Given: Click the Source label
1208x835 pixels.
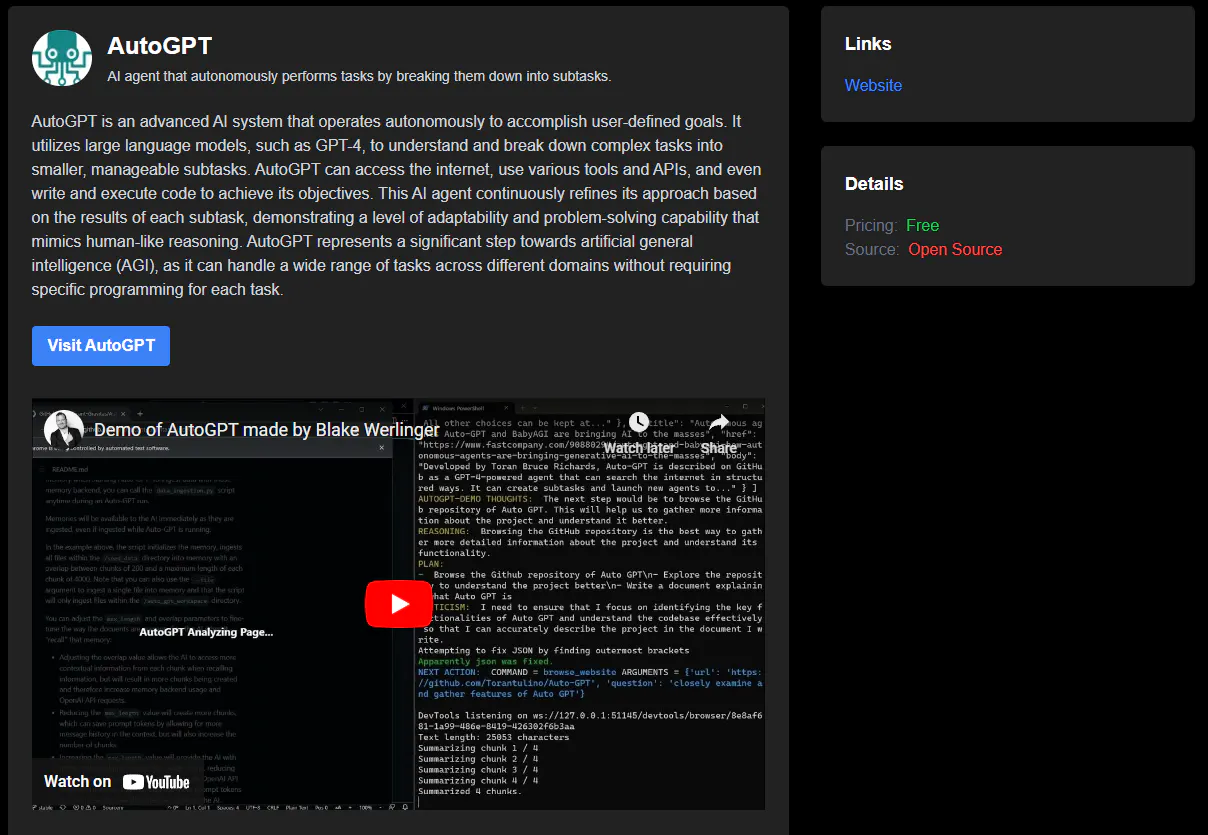Looking at the screenshot, I should [x=872, y=249].
